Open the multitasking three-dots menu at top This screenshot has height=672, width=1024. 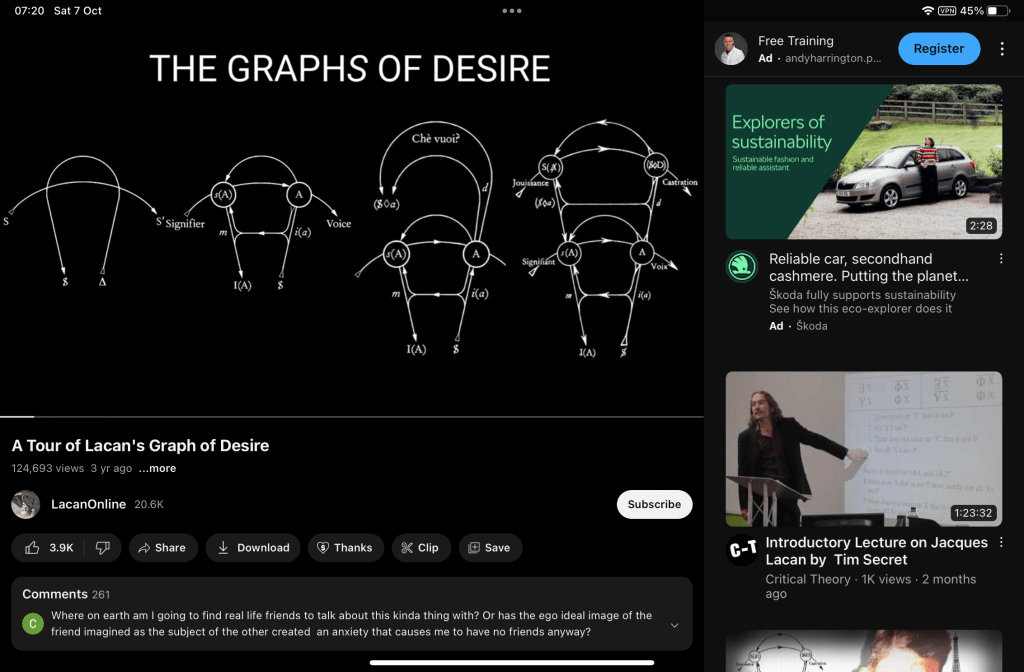pos(512,10)
